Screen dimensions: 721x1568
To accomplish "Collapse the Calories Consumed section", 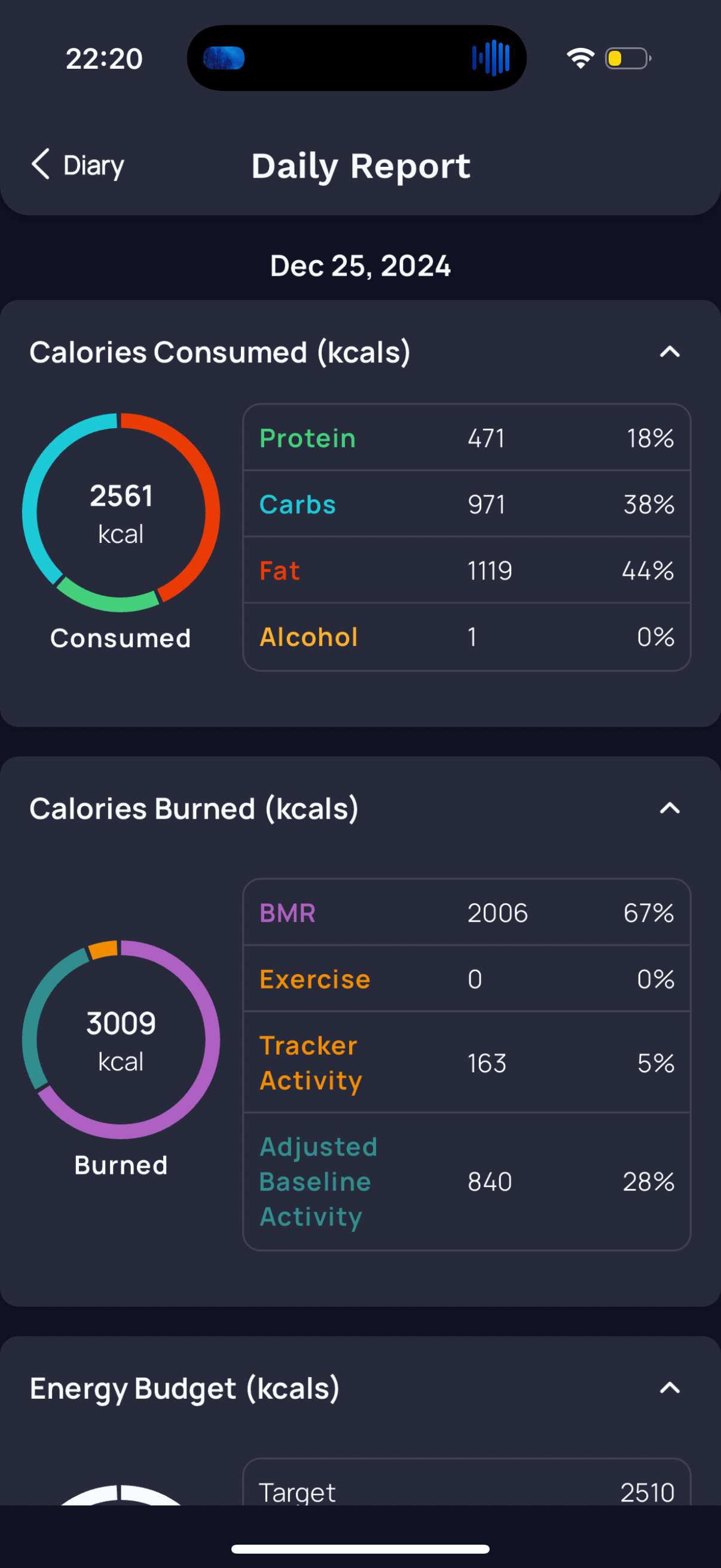I will click(x=669, y=352).
